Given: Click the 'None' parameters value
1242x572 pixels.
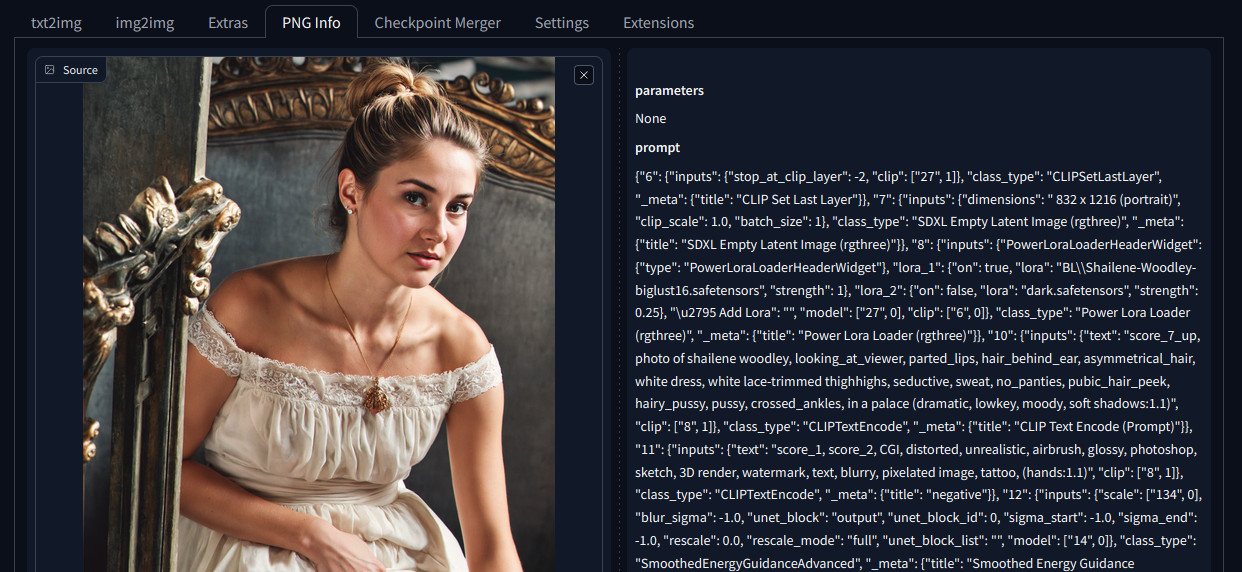Looking at the screenshot, I should point(650,118).
